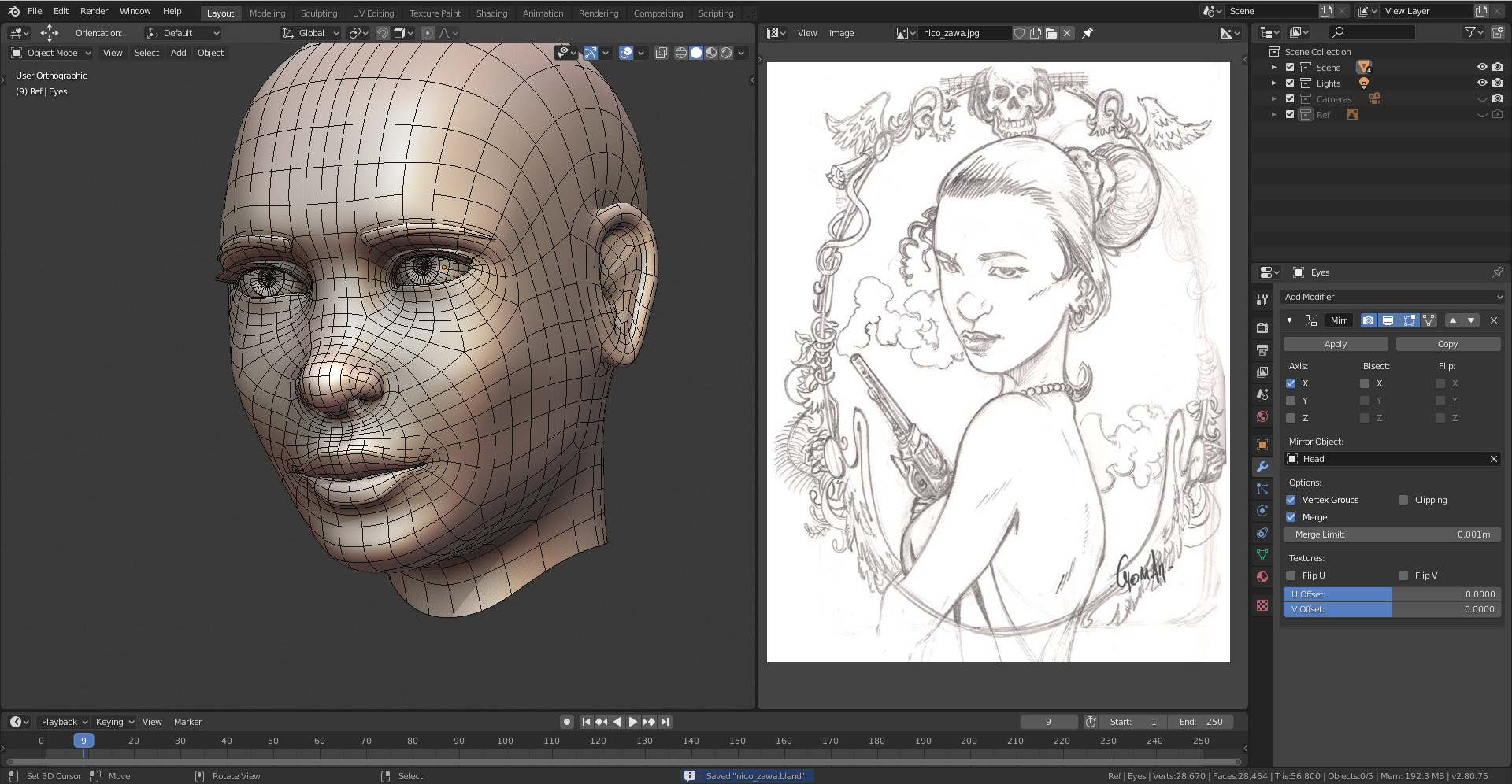
Task: Disable X axis for Mirror
Action: (1291, 383)
